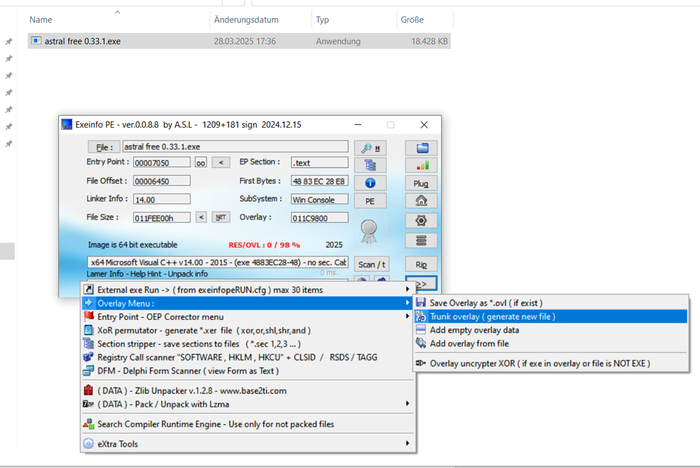Open the gear options icon
Screen dimensions: 700x468
[421, 220]
